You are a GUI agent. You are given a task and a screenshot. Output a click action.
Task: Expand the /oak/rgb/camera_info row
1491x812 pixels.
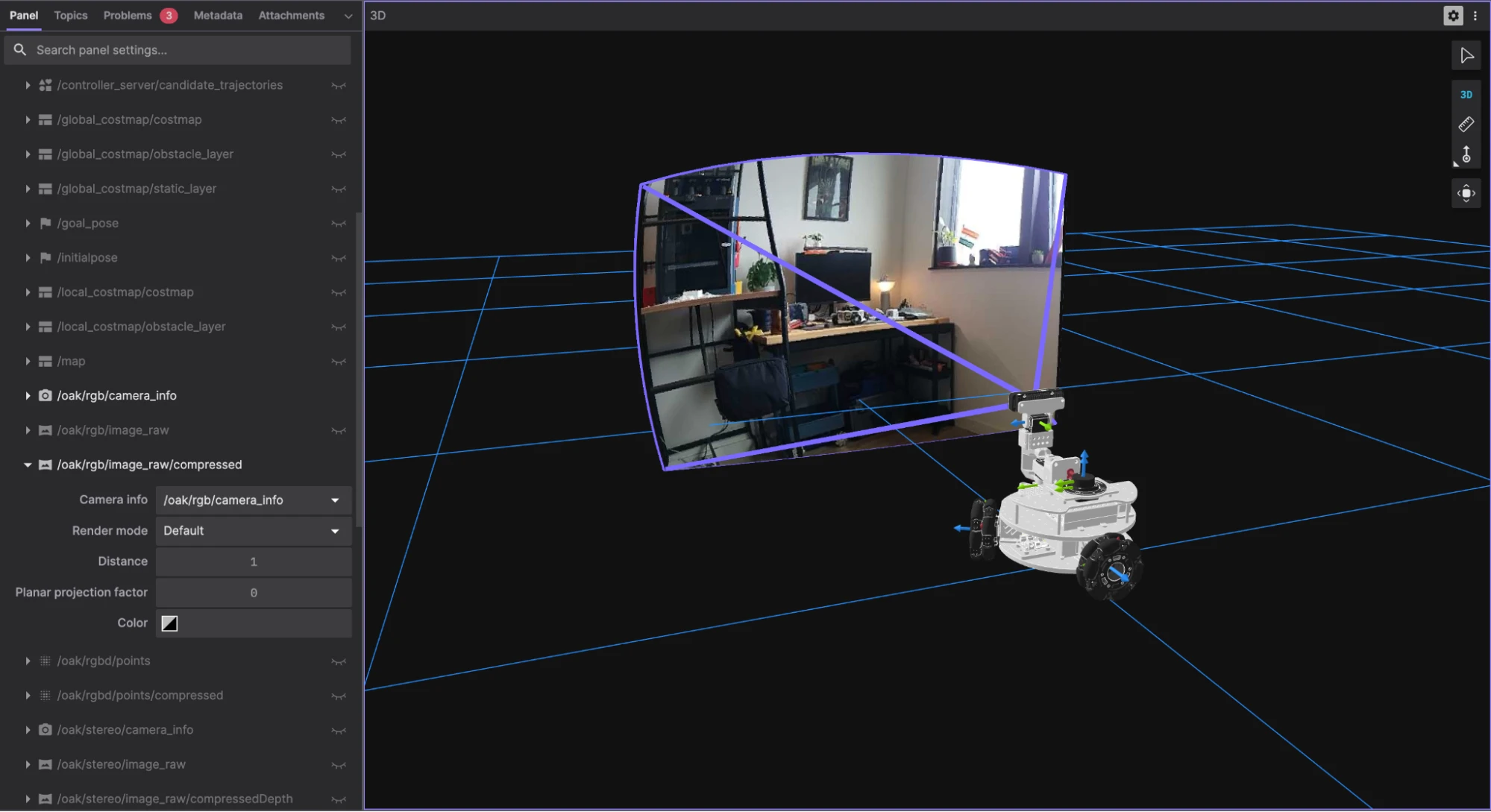28,396
